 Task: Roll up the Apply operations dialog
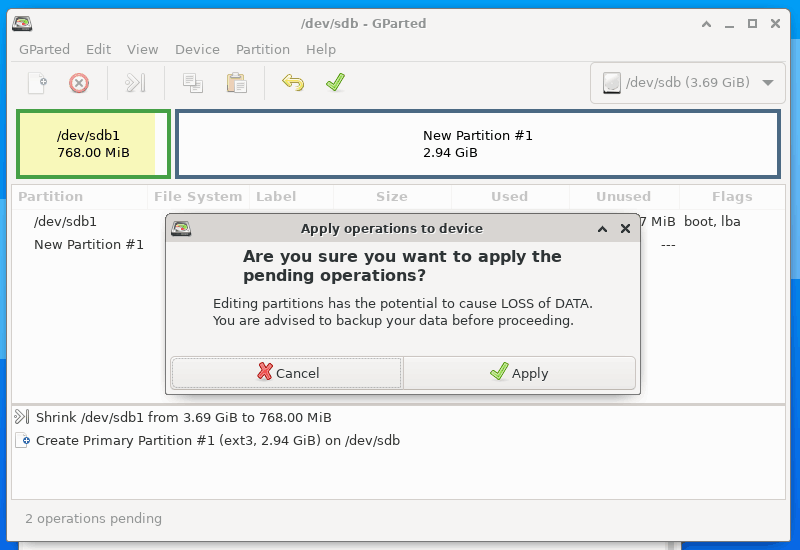pyautogui.click(x=603, y=229)
